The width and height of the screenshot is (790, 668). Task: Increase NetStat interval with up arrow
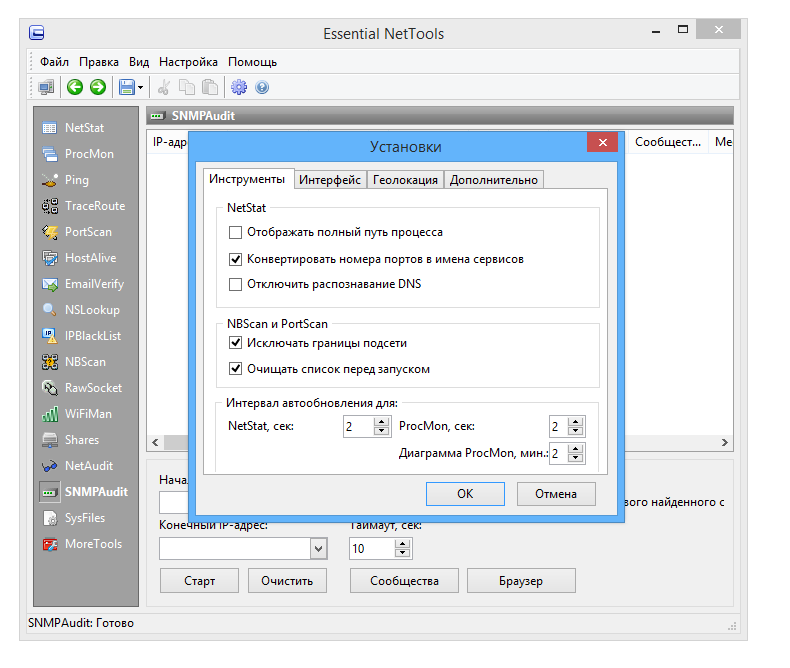point(382,422)
